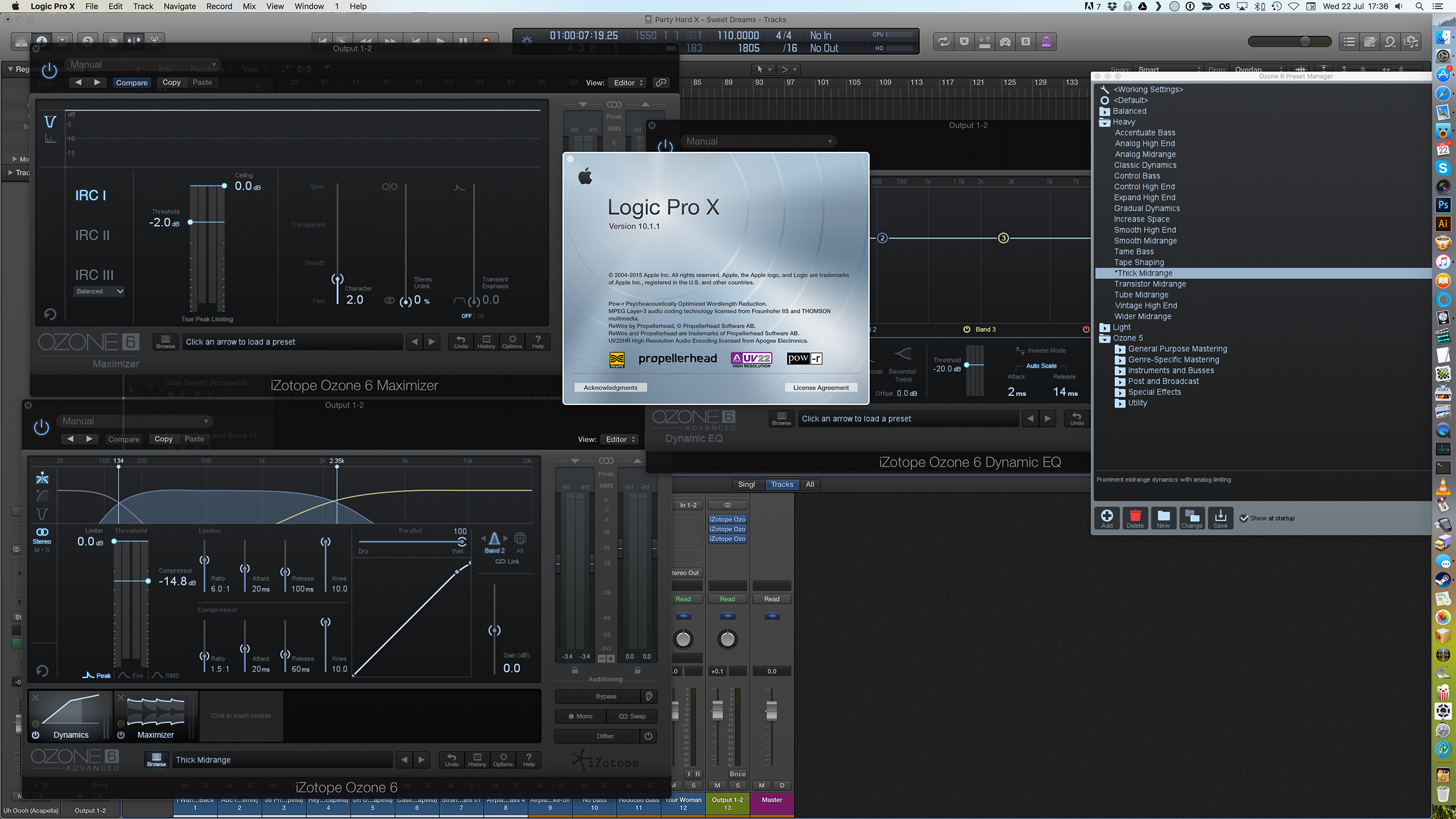
Task: Open the Track menu
Action: [143, 6]
